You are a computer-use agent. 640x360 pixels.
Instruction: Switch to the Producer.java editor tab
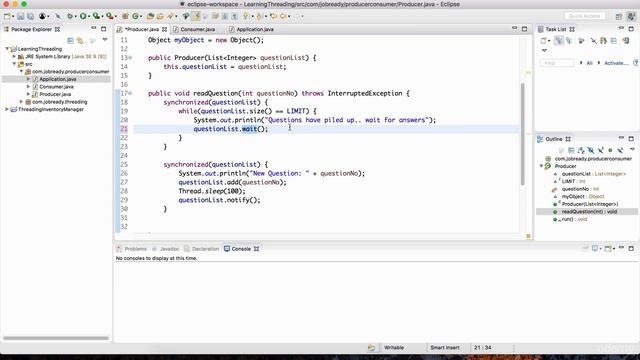pyautogui.click(x=141, y=29)
